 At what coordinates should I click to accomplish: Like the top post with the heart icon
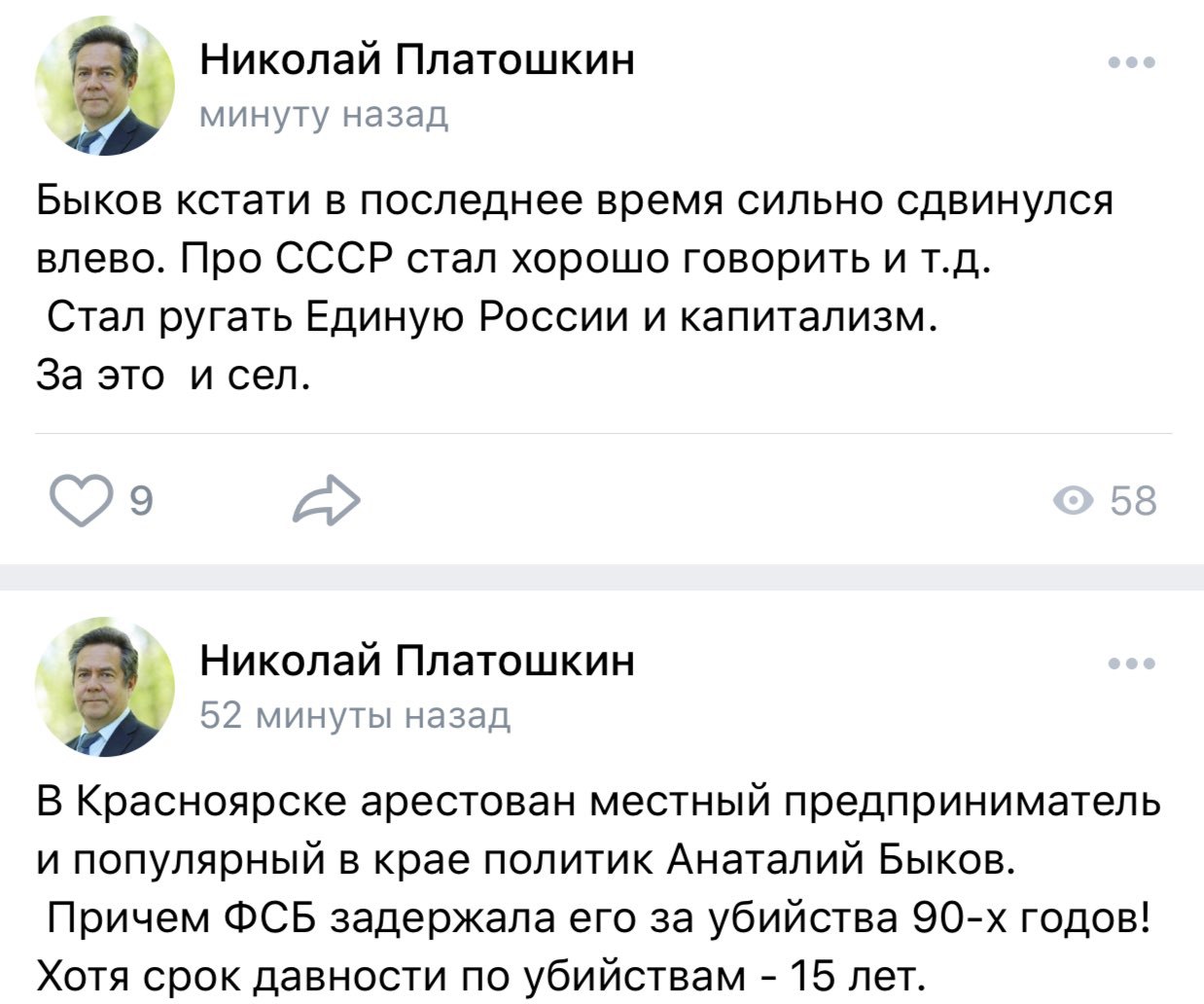tap(83, 501)
